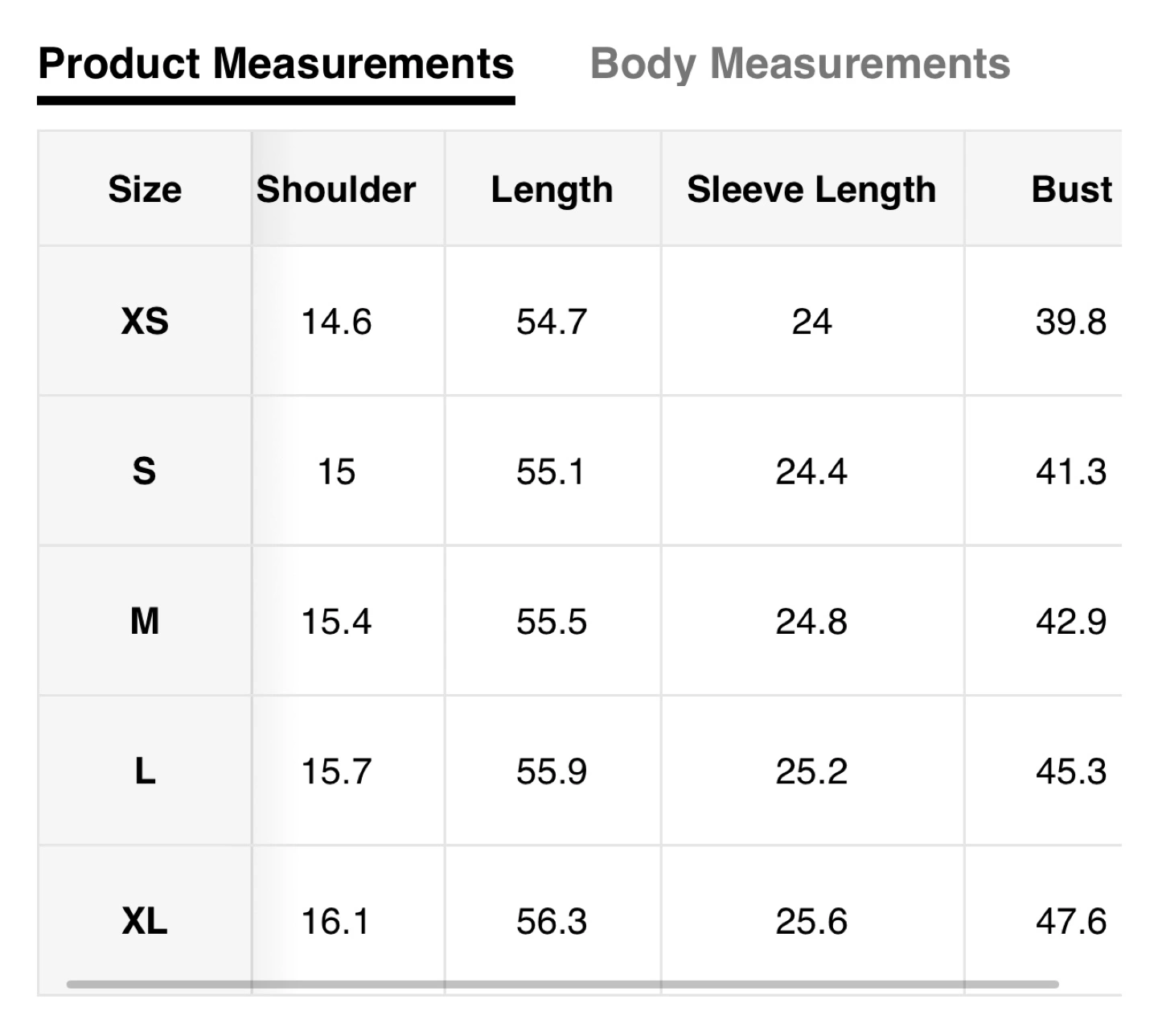Select the M size row label
The image size is (1158, 1036).
tap(145, 621)
